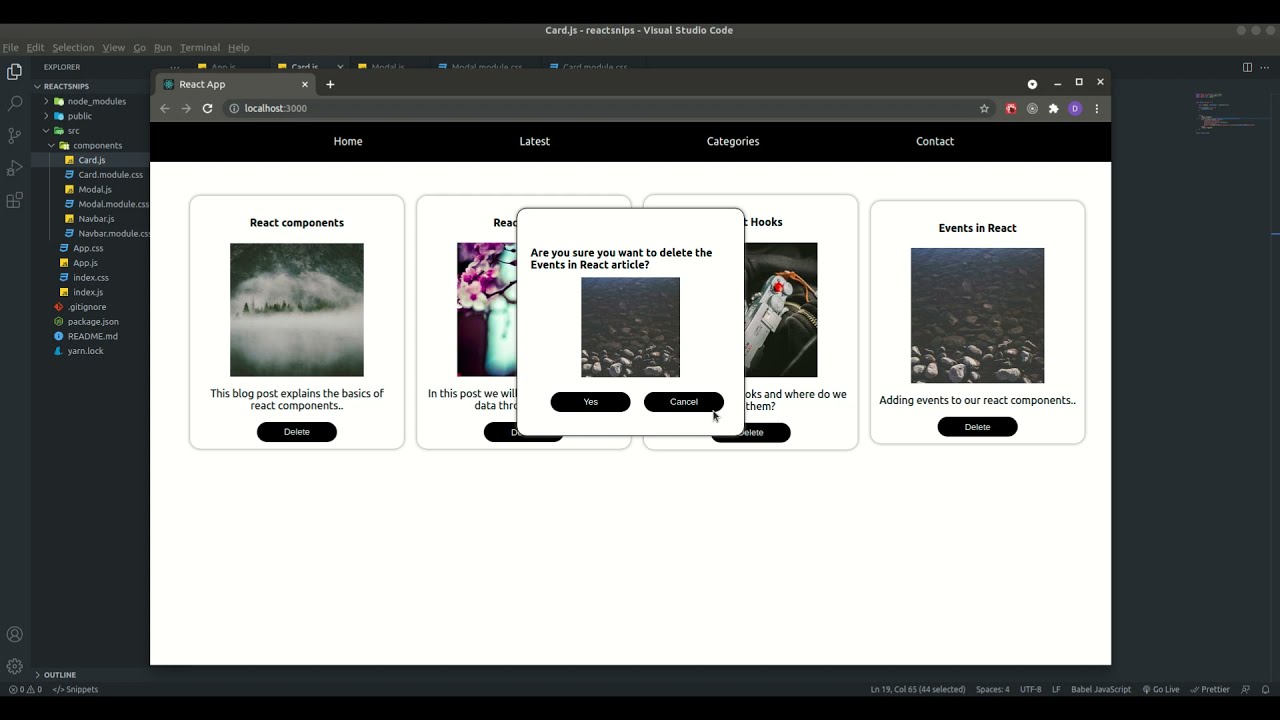Open the Selection menu in VS Code
This screenshot has height=720, width=1280.
pyautogui.click(x=73, y=47)
